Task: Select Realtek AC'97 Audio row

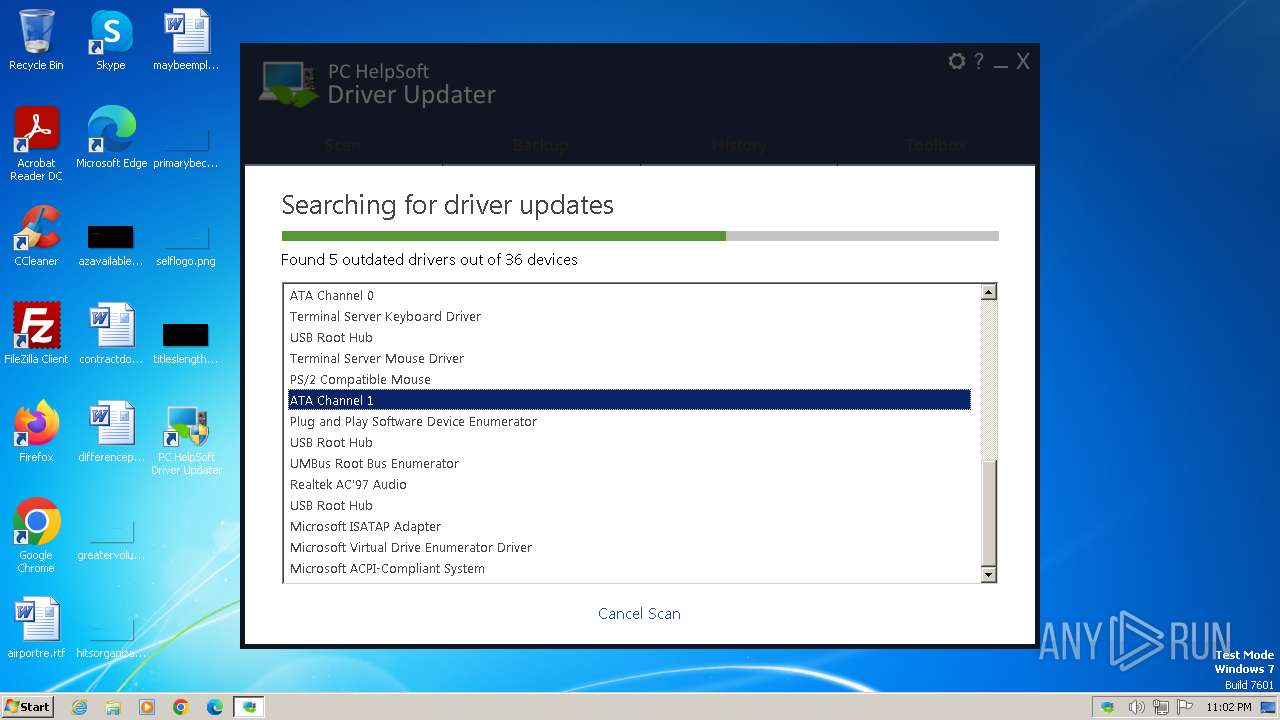Action: point(627,485)
